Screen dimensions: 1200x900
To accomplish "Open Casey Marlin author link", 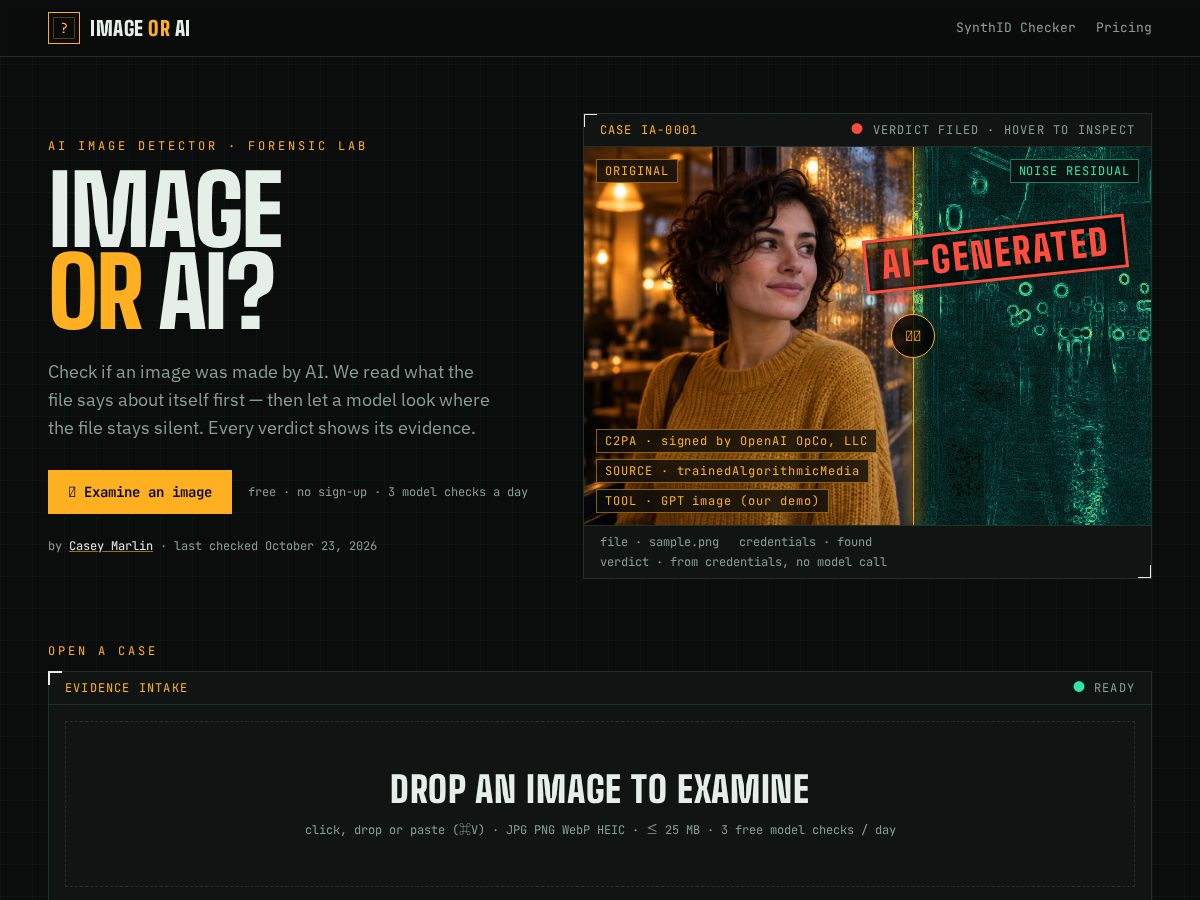I will tap(111, 546).
